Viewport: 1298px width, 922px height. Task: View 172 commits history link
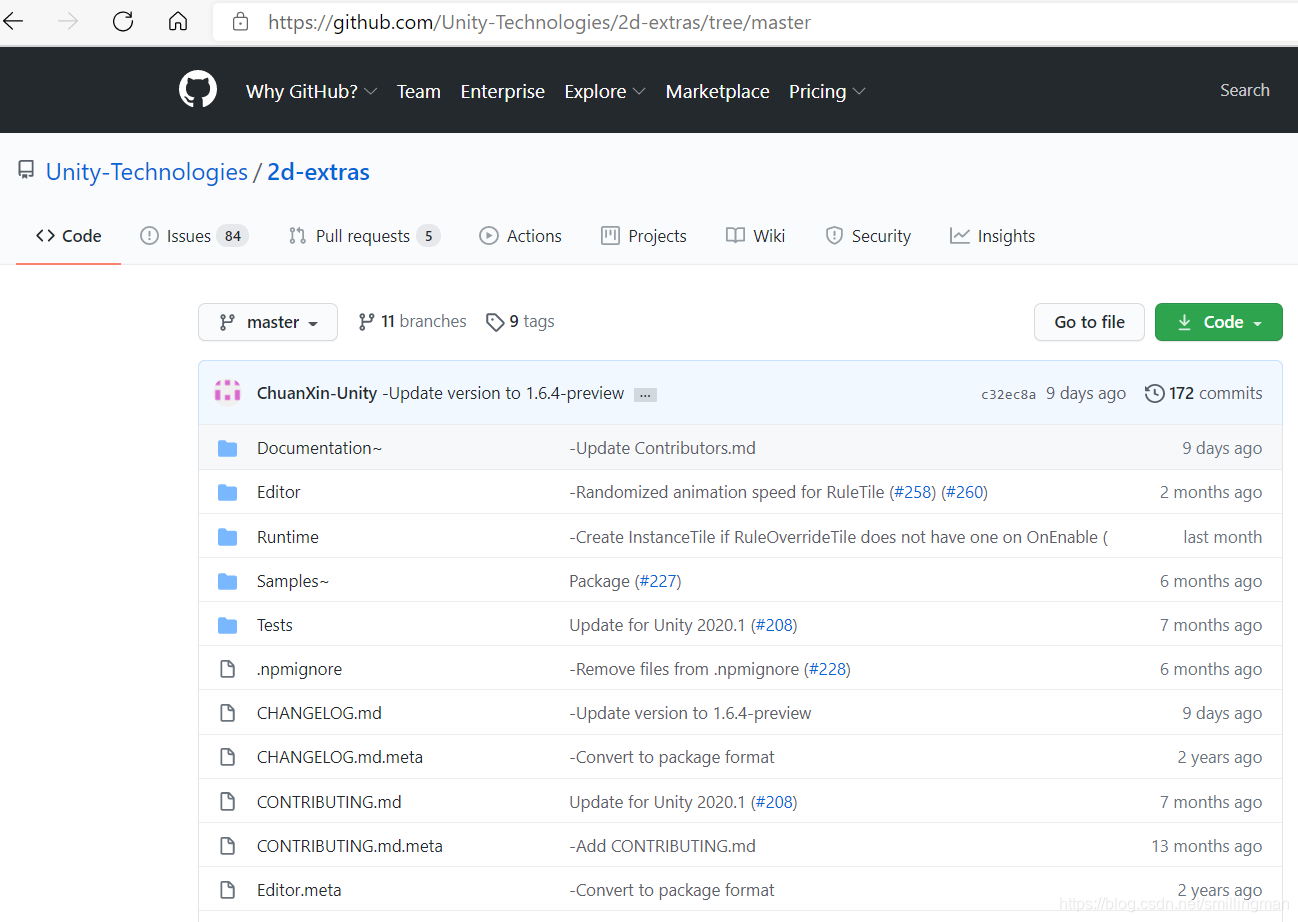pyautogui.click(x=1204, y=393)
